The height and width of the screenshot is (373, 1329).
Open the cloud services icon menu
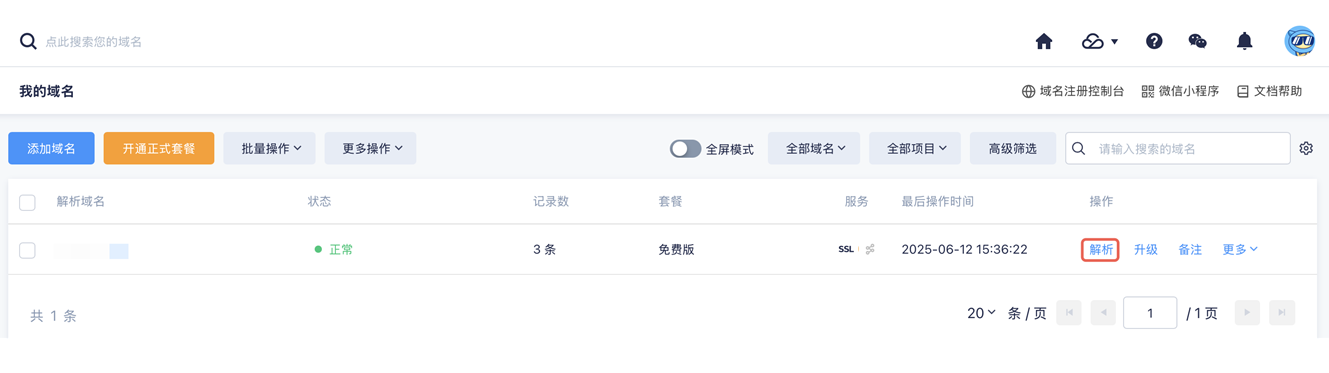coord(1099,41)
